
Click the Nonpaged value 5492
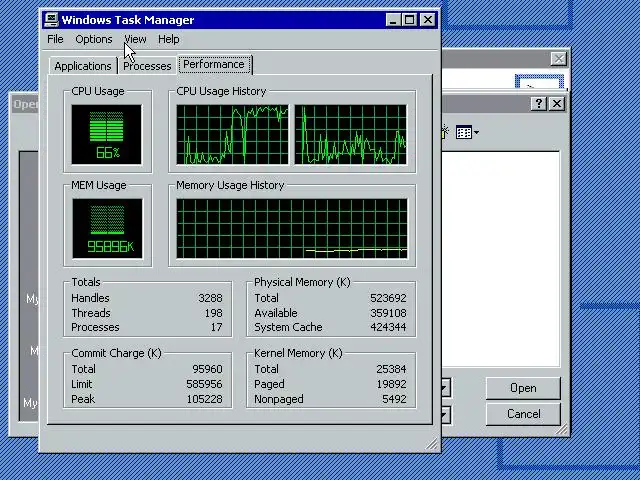point(394,399)
